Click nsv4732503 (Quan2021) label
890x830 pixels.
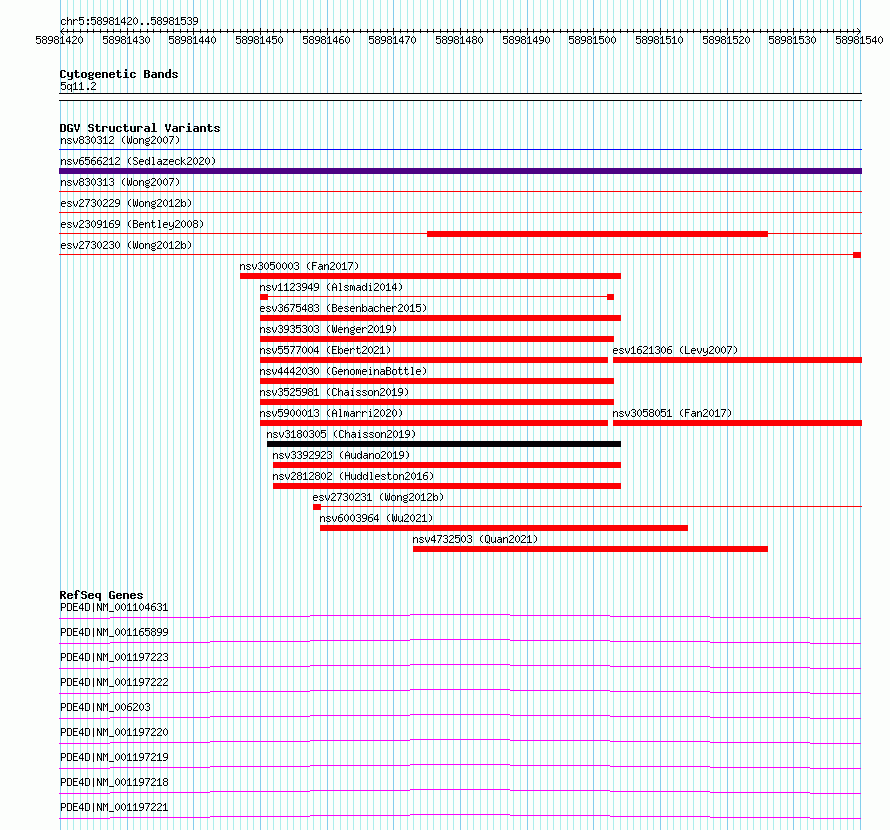[x=475, y=539]
